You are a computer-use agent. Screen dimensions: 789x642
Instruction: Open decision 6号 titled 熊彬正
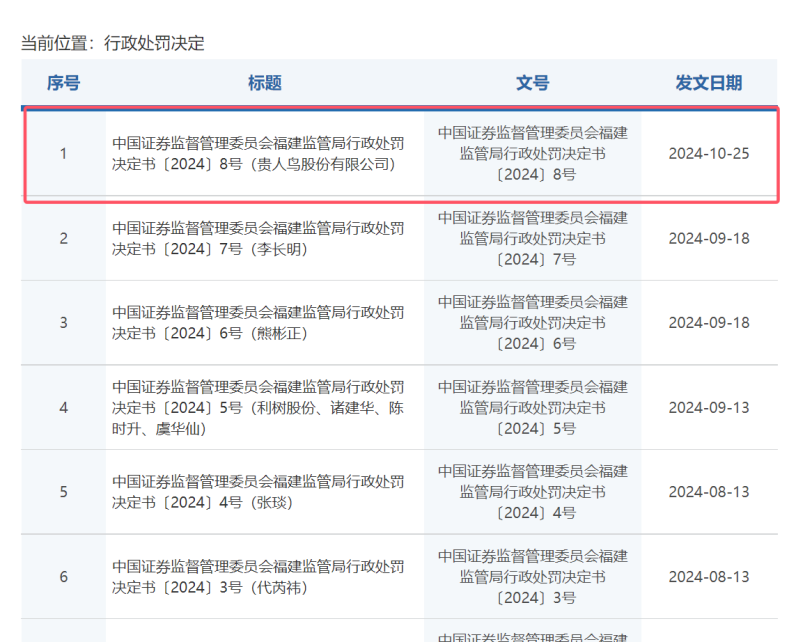coord(258,323)
